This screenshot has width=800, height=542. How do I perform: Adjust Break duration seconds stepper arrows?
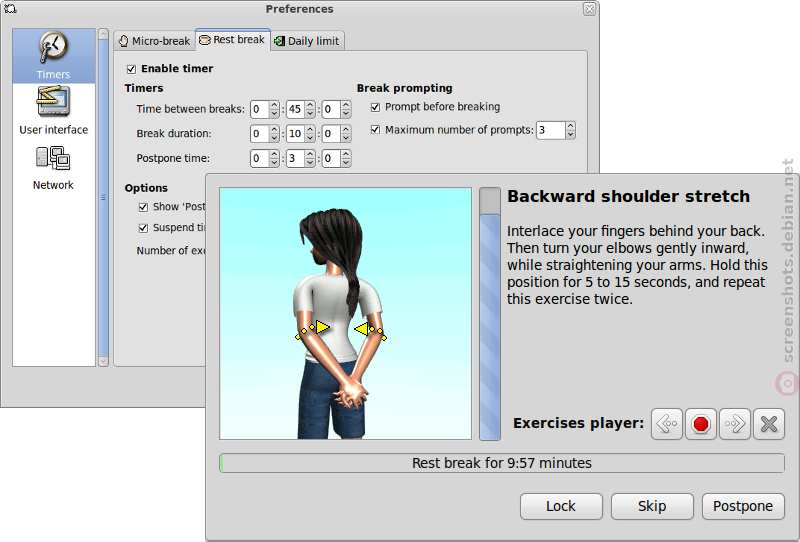point(346,134)
